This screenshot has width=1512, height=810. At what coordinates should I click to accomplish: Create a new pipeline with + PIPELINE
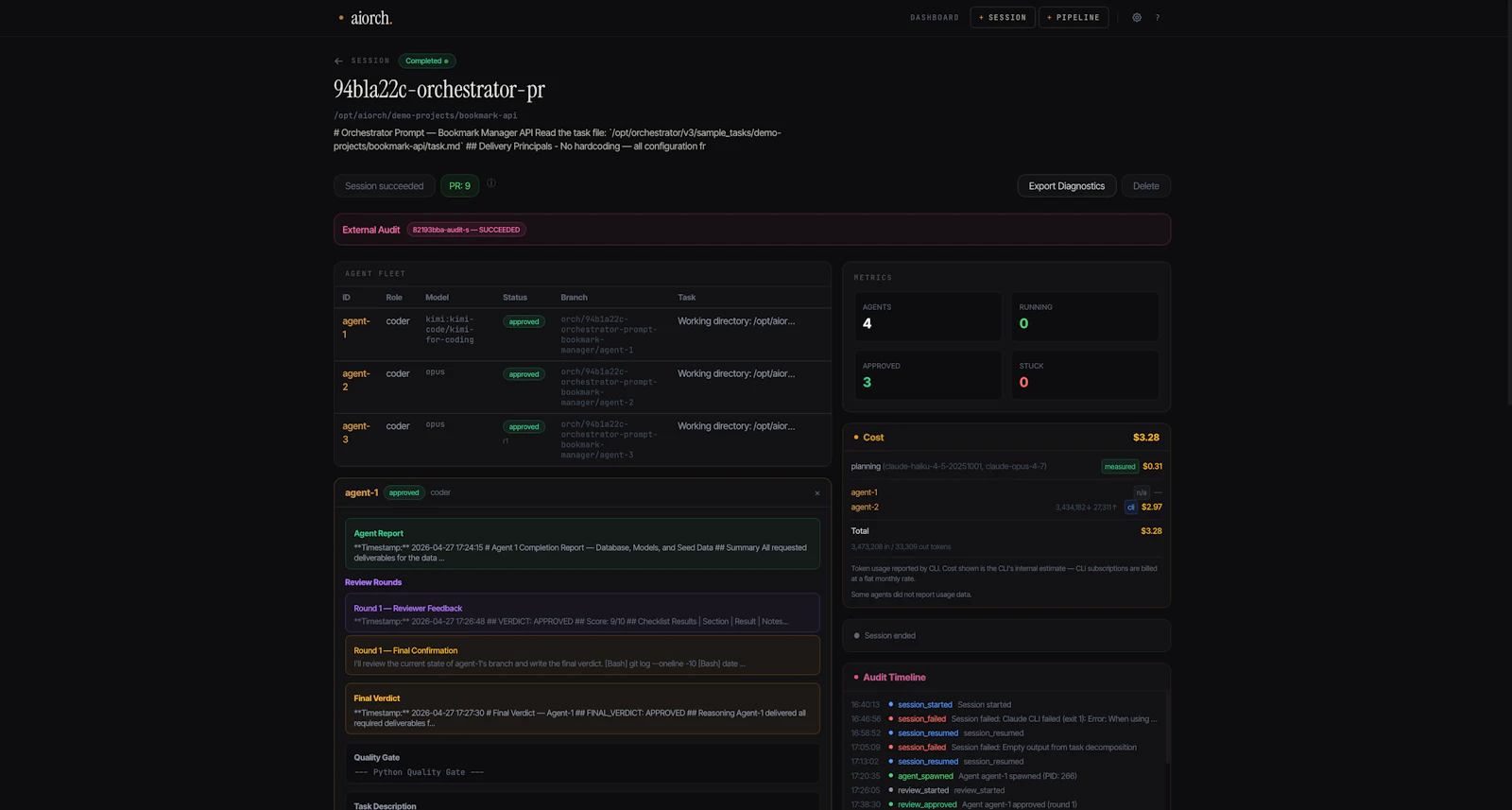click(x=1074, y=18)
